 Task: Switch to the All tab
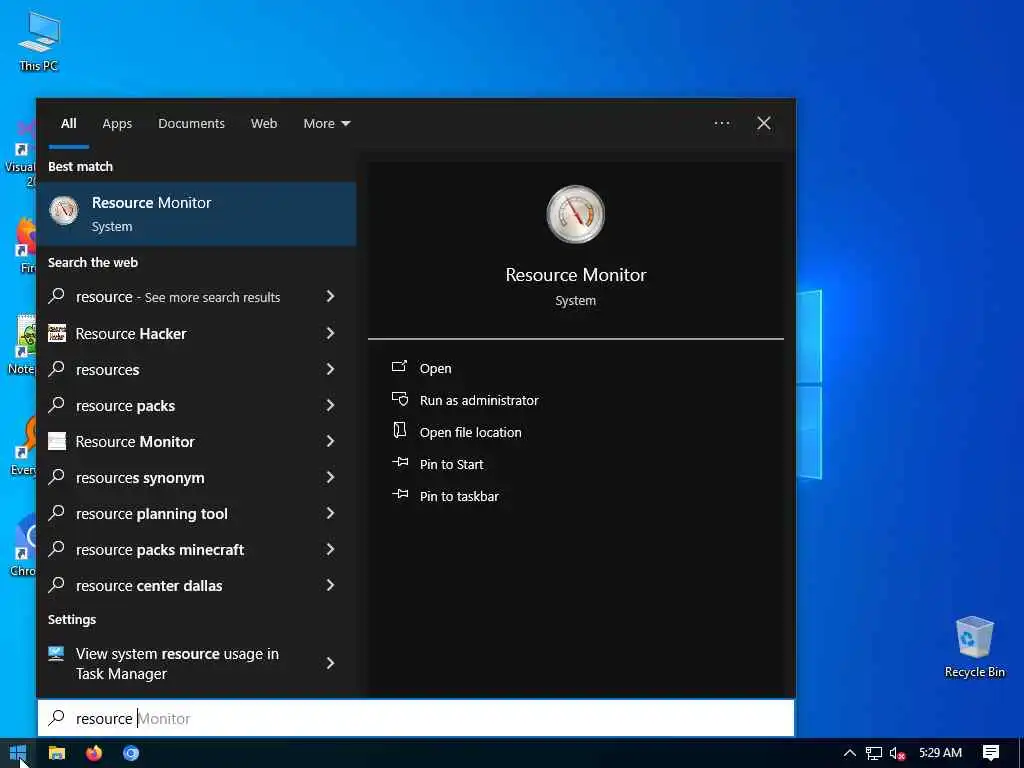69,123
